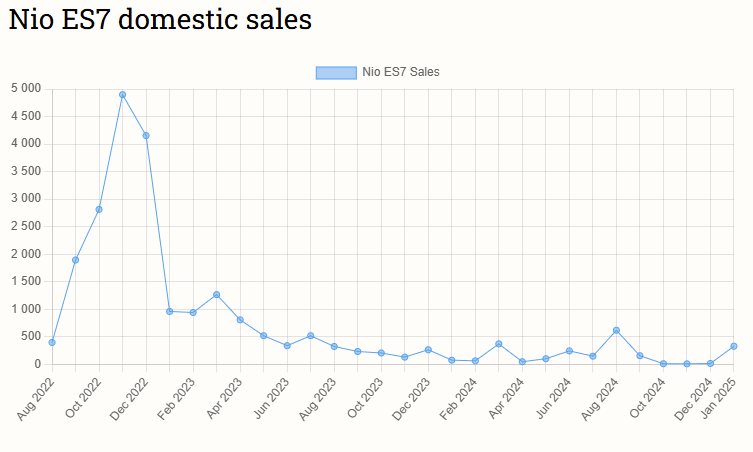Select the Aug 2022 data point
This screenshot has width=753, height=452.
(52, 342)
